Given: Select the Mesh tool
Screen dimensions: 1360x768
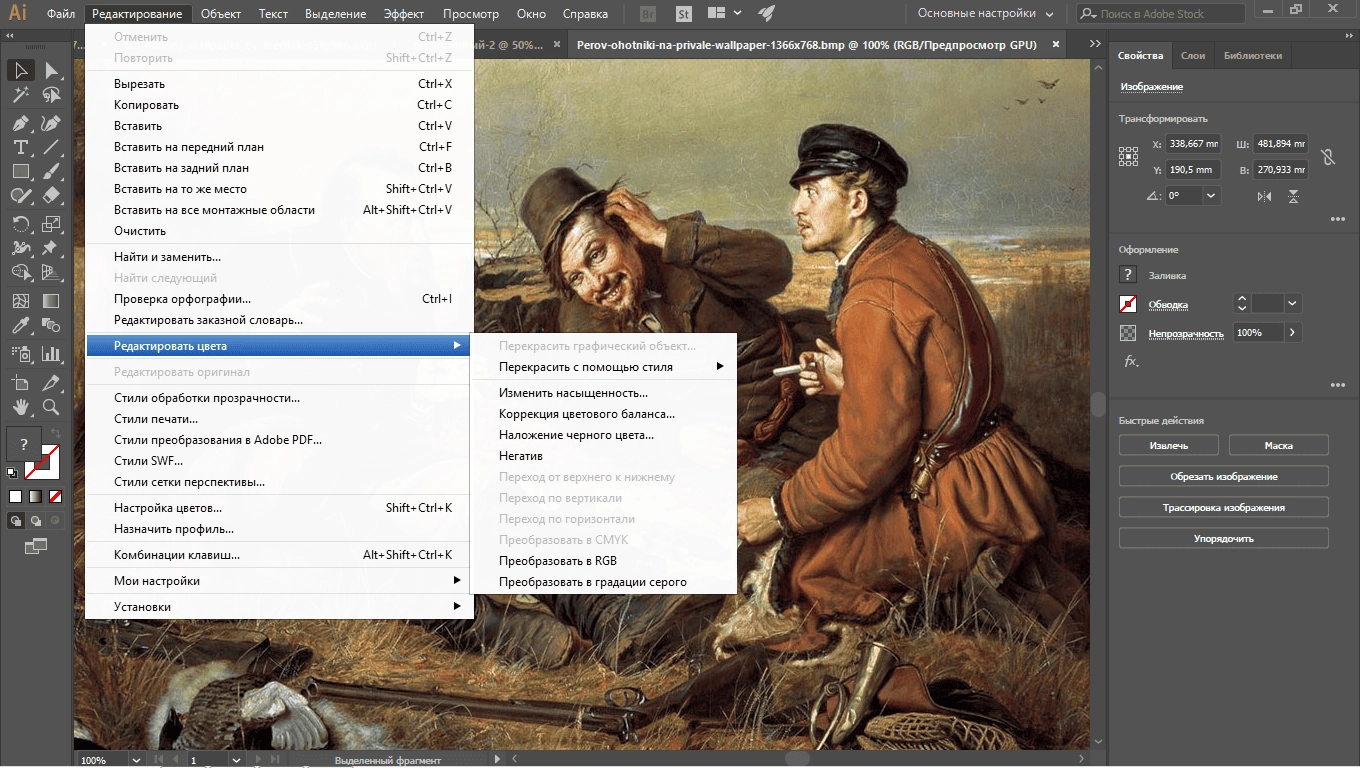Looking at the screenshot, I should [x=20, y=300].
